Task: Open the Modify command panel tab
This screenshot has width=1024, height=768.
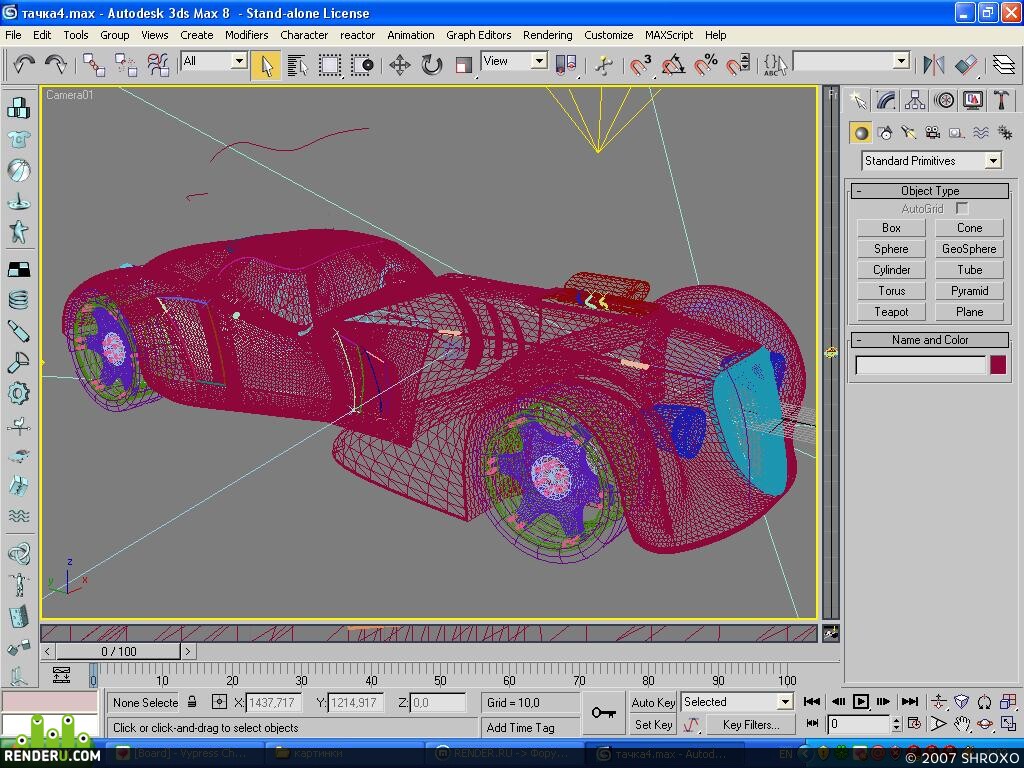Action: click(886, 100)
